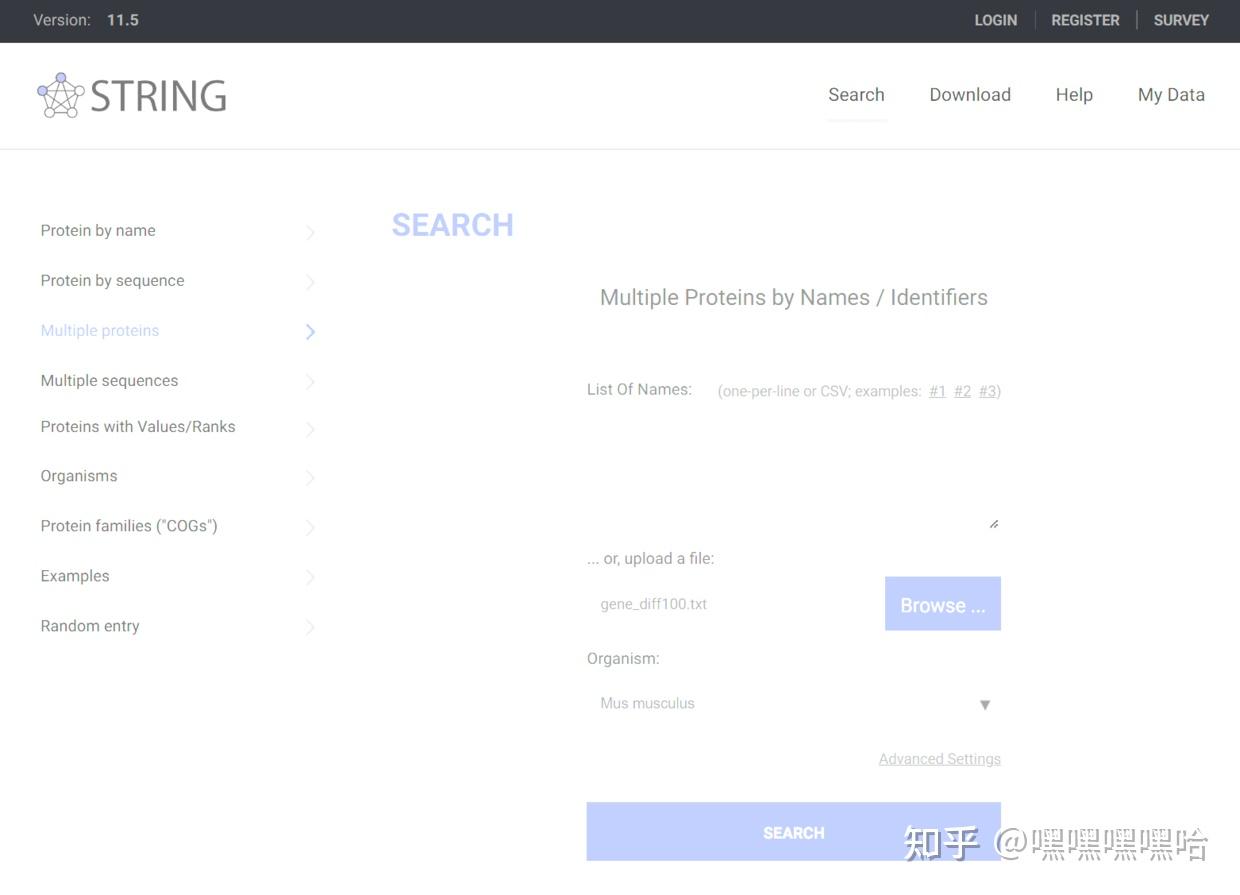Click the LOGIN button

tap(995, 20)
